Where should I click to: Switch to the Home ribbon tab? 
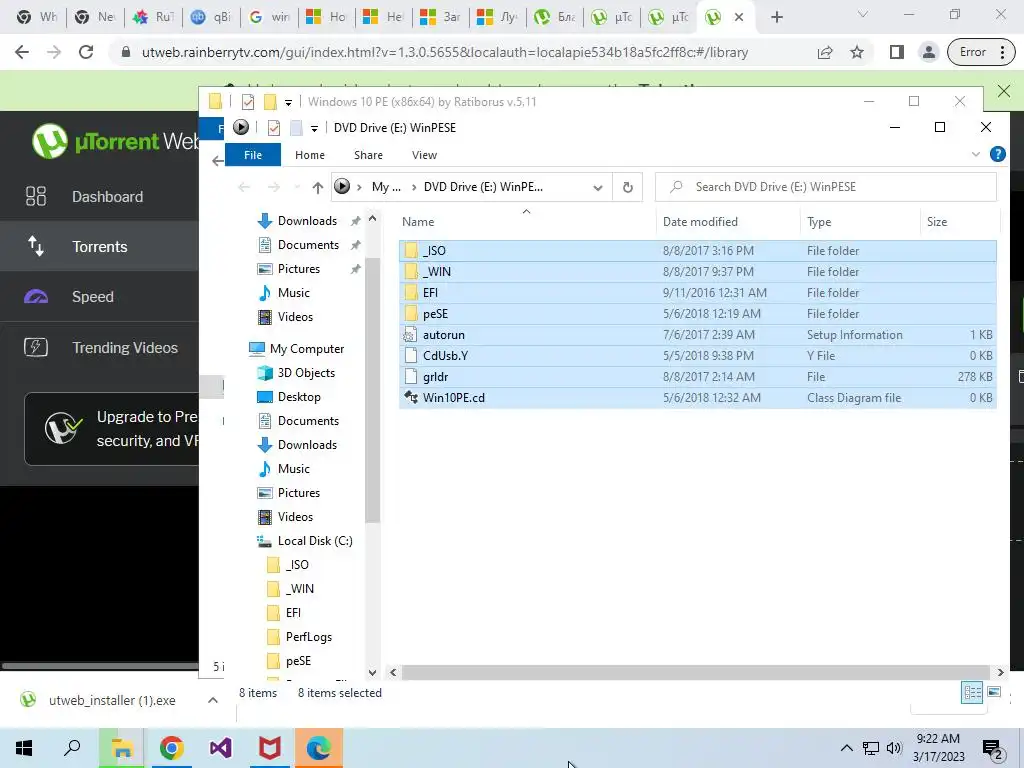click(310, 155)
